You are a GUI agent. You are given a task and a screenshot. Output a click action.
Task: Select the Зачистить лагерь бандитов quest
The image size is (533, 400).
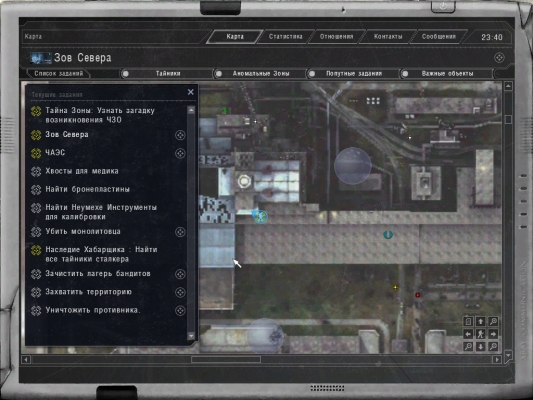pos(98,274)
